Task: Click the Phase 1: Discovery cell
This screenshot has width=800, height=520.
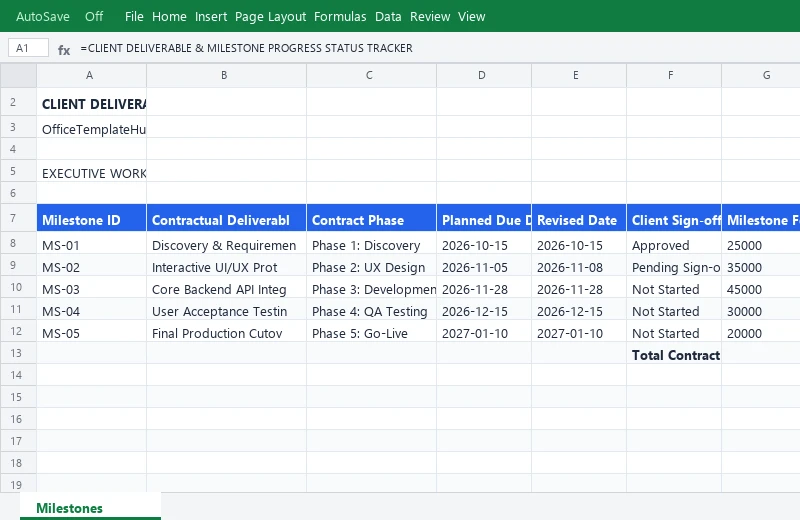Action: pos(371,245)
